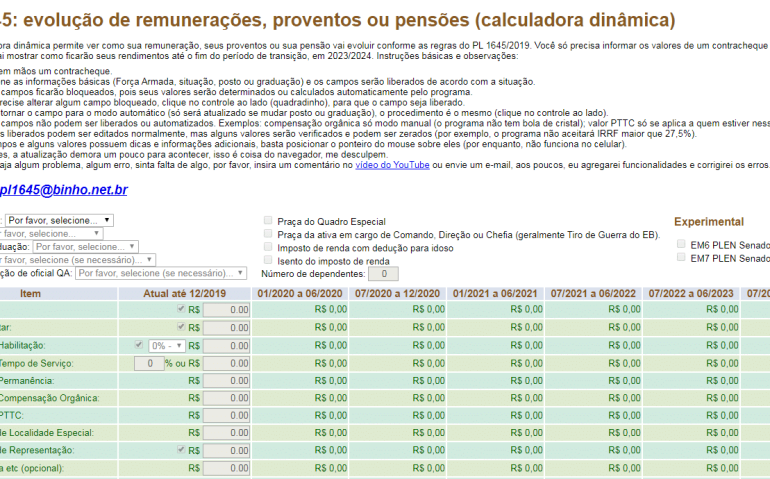Screen dimensions: 770x479
Task: Click Tempo de Serviço R$ 0,00 under 07/2021 a 06/2022
Action: click(x=624, y=364)
